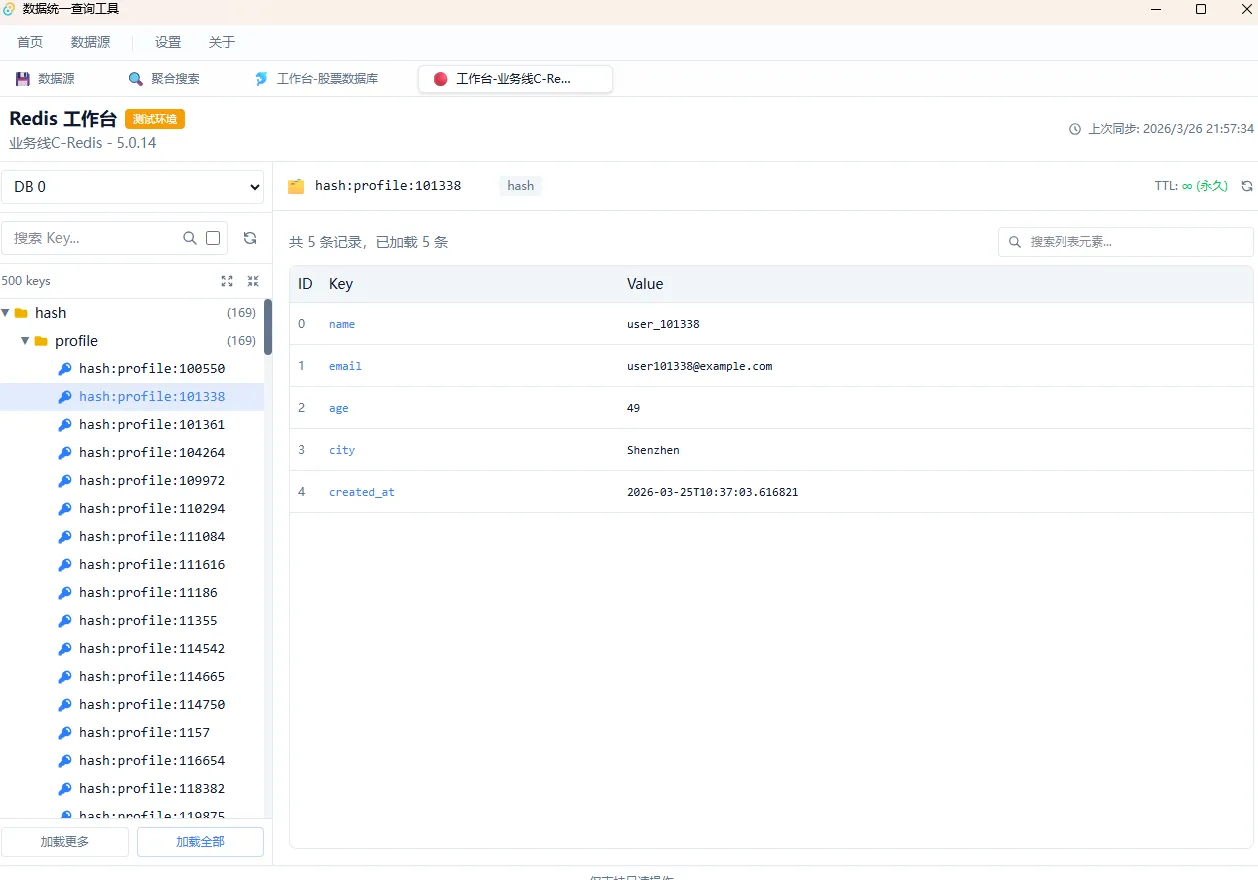Click the magnifier icon in the Key search box
This screenshot has height=880, width=1258.
(x=189, y=238)
